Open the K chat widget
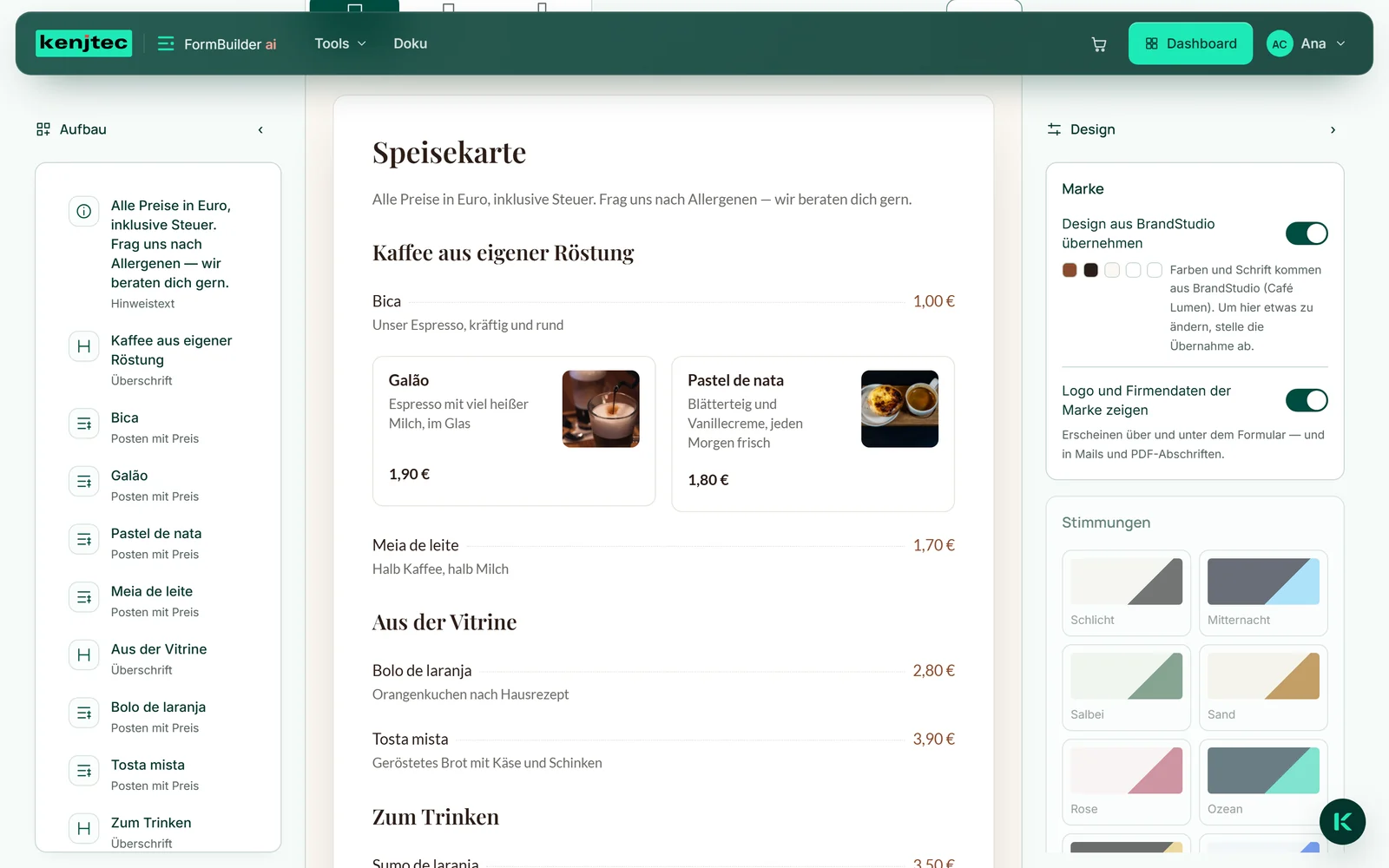This screenshot has height=868, width=1389. coord(1342,821)
